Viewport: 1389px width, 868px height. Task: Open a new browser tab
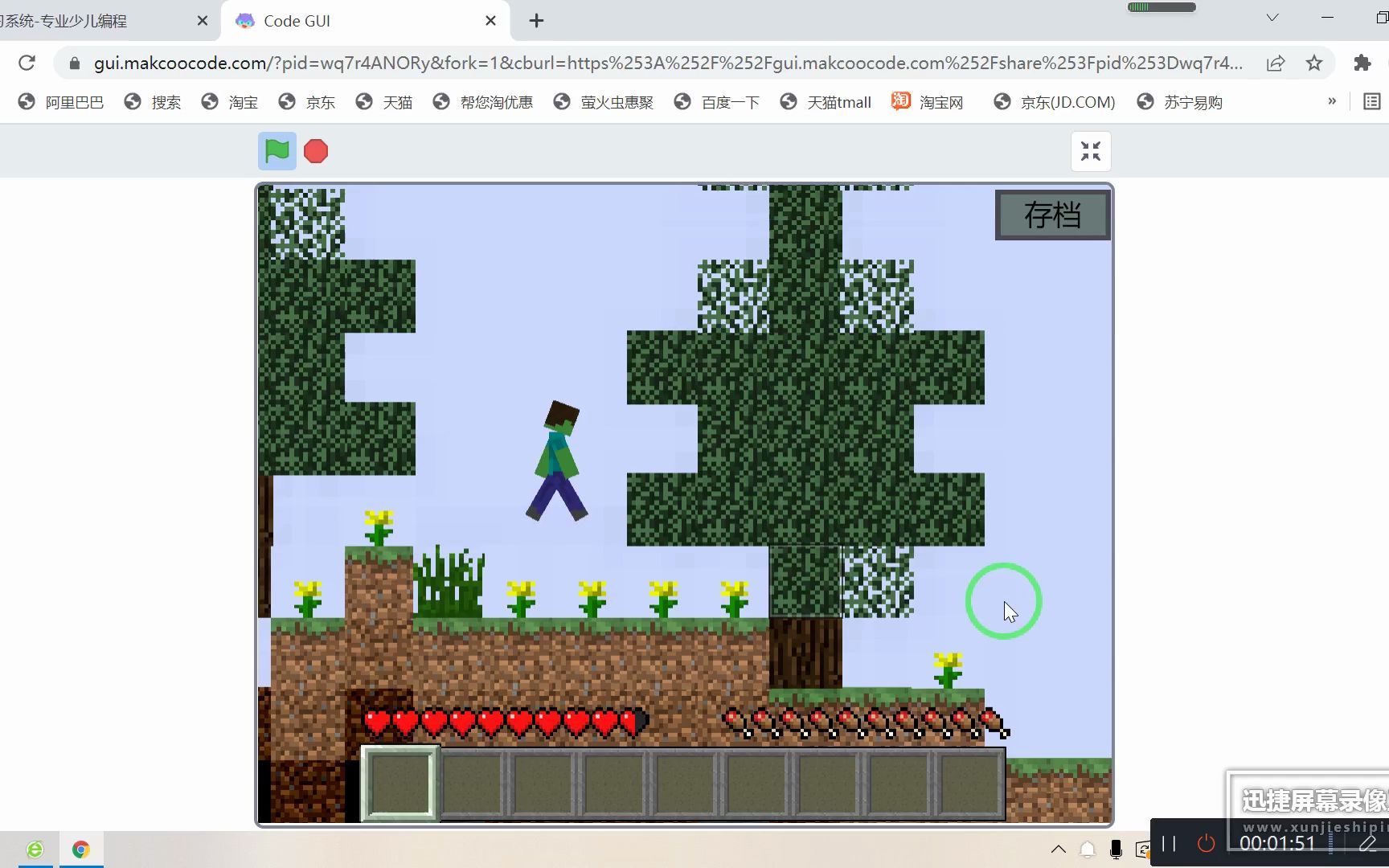pyautogui.click(x=537, y=21)
